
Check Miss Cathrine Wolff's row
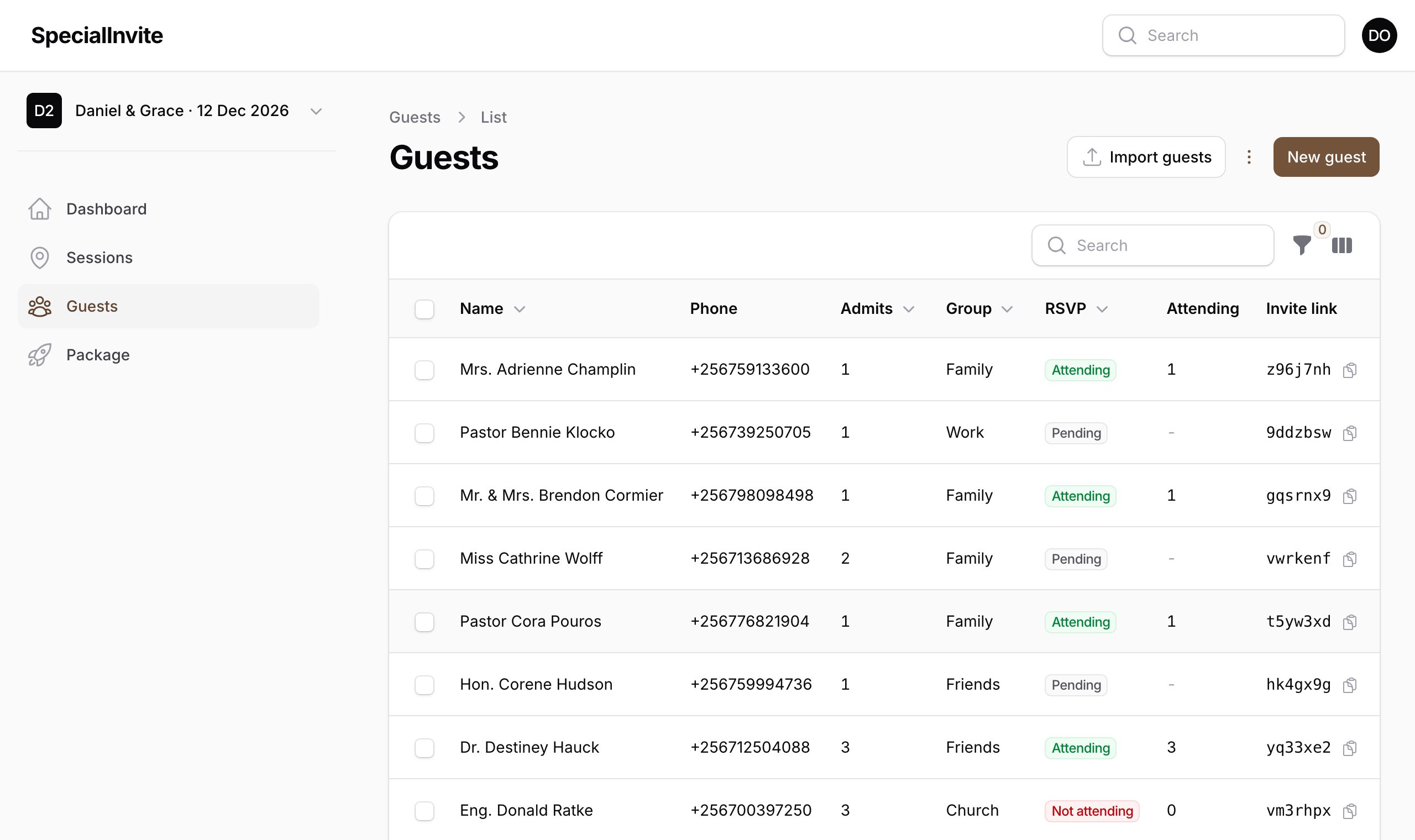tap(424, 559)
